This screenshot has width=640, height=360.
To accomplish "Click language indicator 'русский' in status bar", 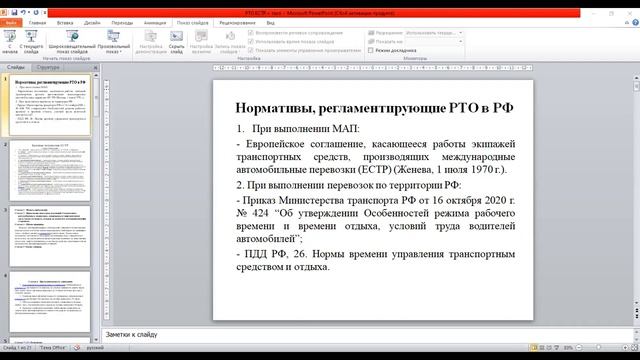I will point(95,348).
